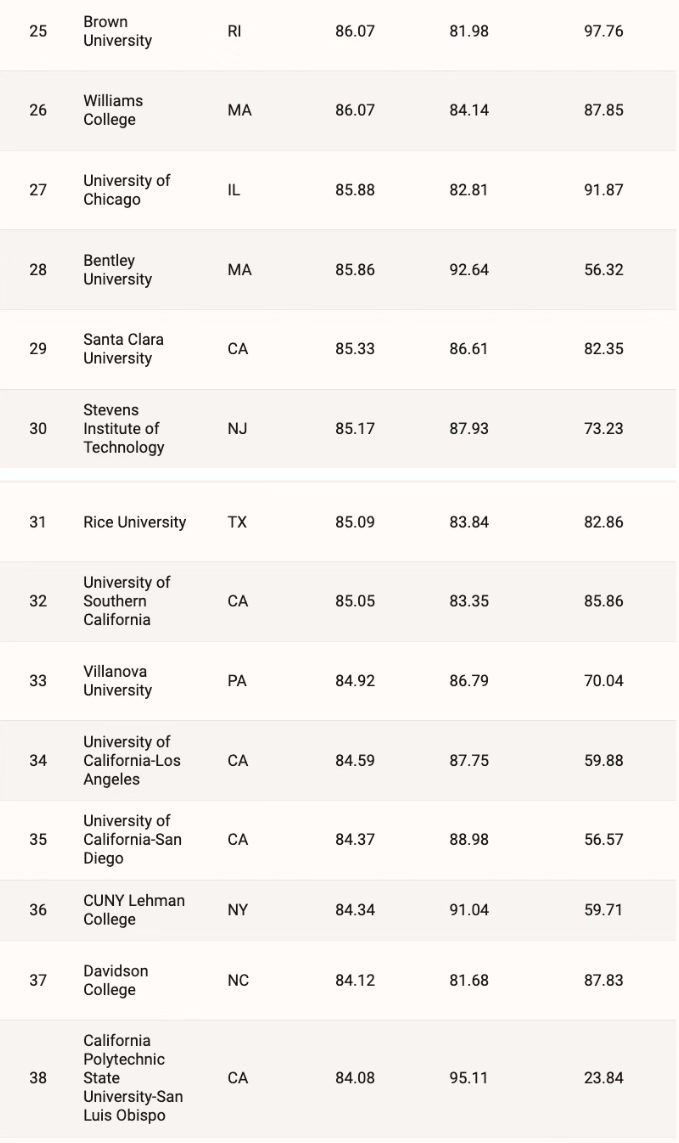Open the Bentley University name
Image resolution: width=679 pixels, height=1143 pixels.
(117, 270)
